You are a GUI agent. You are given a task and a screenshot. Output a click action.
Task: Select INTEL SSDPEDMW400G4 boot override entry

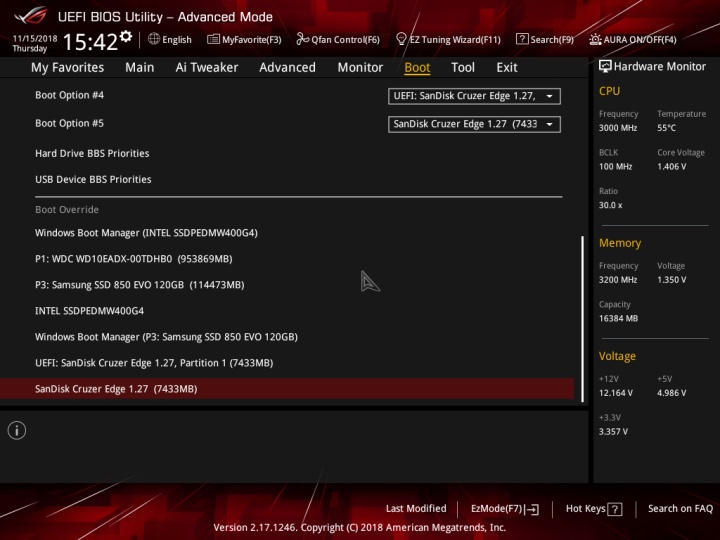[90, 311]
